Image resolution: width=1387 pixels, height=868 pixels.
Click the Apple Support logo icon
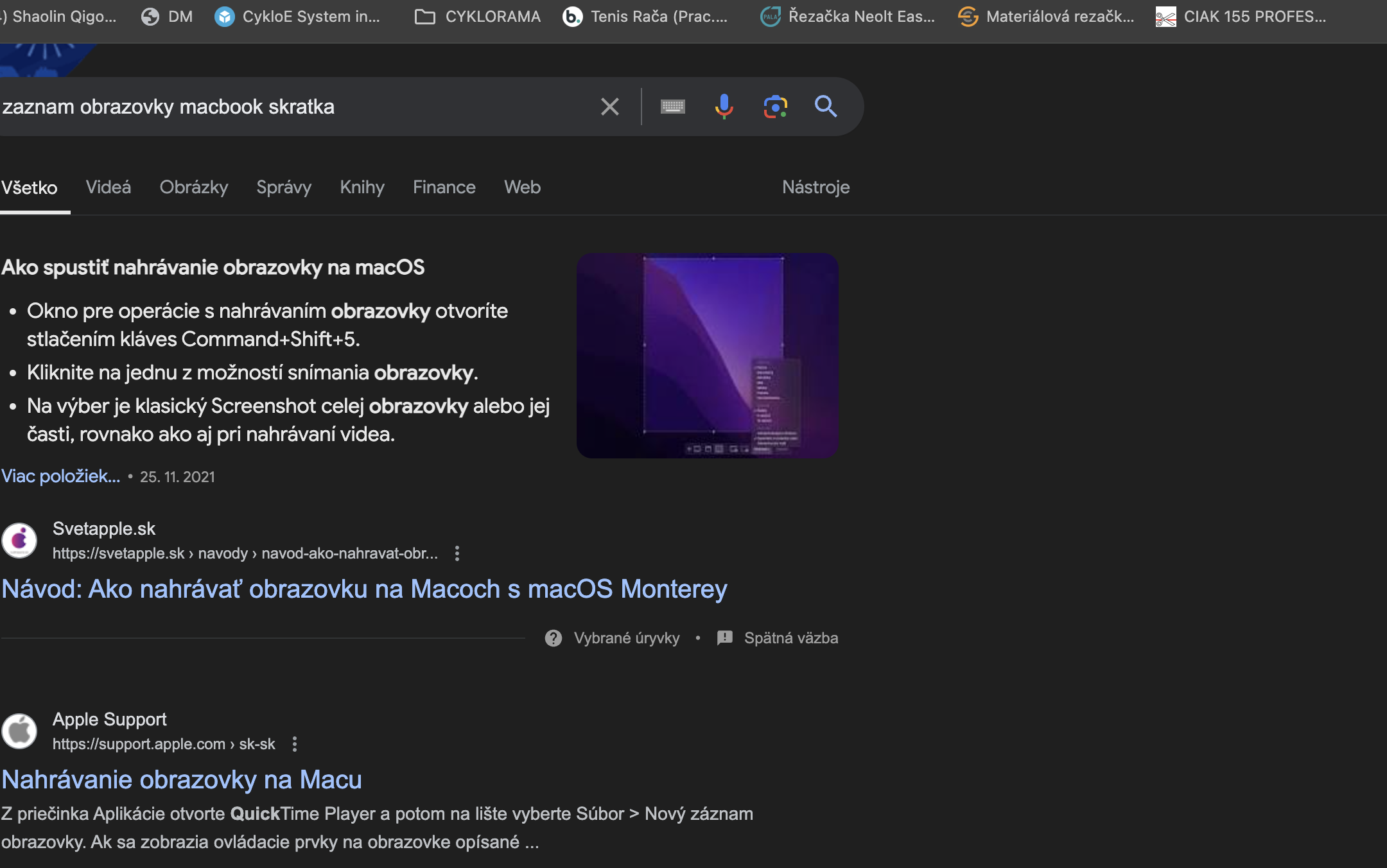tap(19, 731)
